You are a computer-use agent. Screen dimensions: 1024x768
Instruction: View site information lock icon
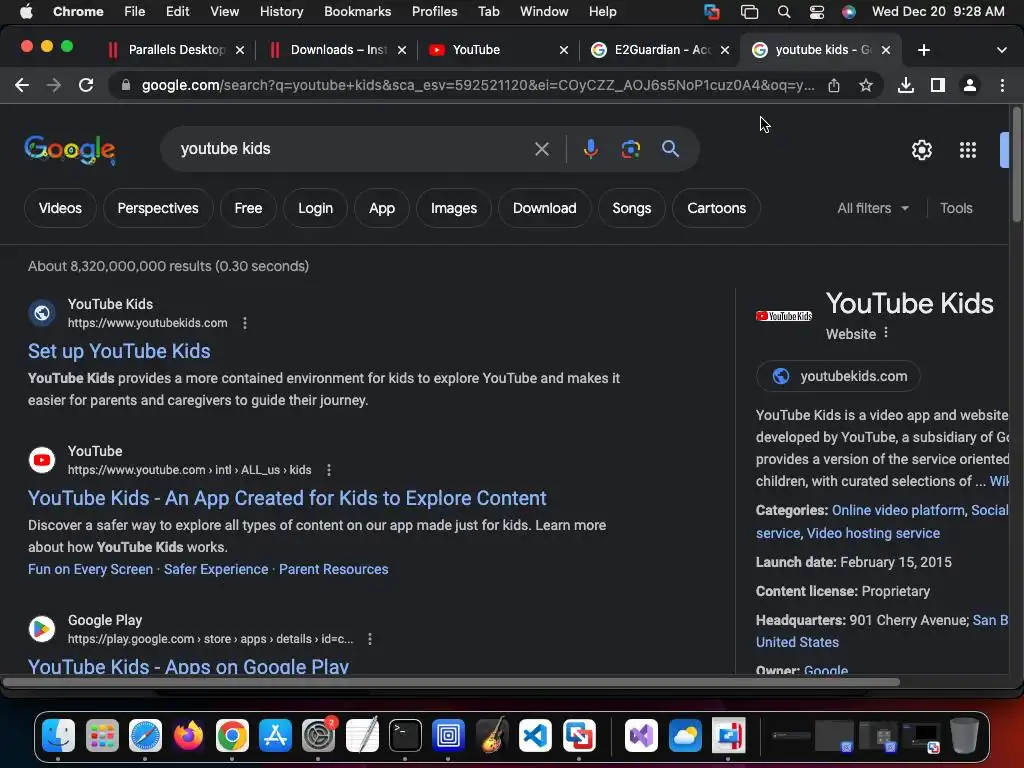126,86
